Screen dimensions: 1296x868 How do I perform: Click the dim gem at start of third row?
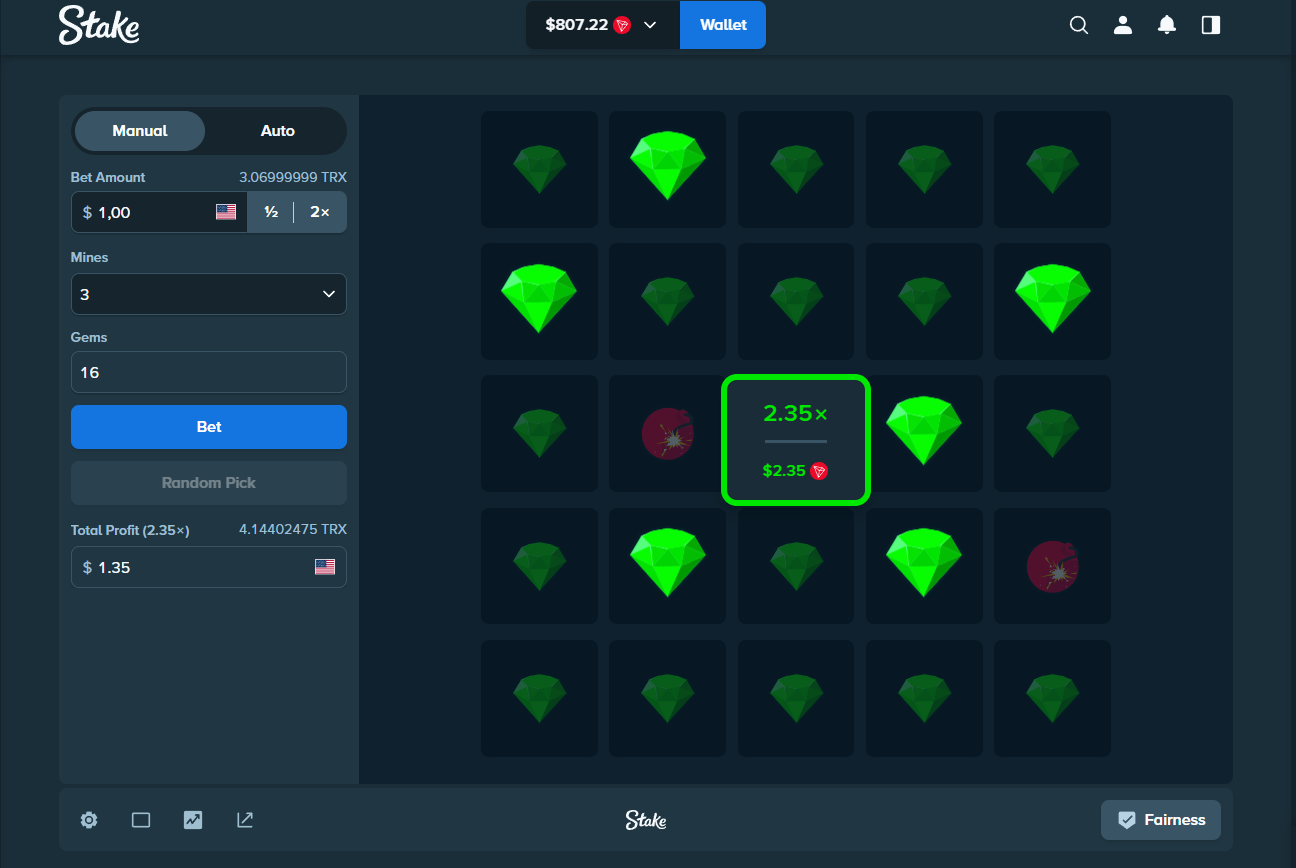[x=540, y=433]
